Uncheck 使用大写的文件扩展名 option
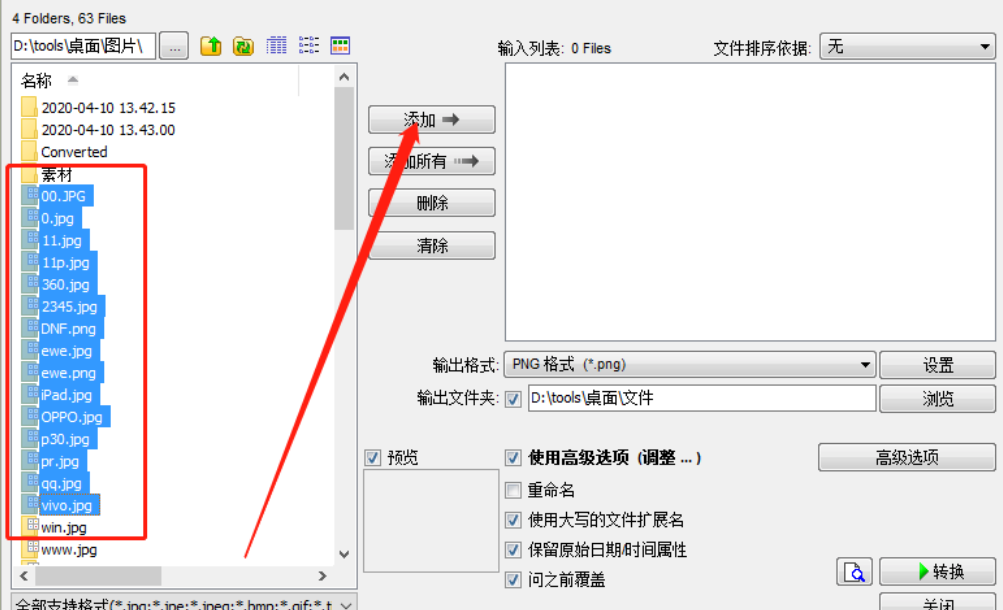 pos(513,520)
